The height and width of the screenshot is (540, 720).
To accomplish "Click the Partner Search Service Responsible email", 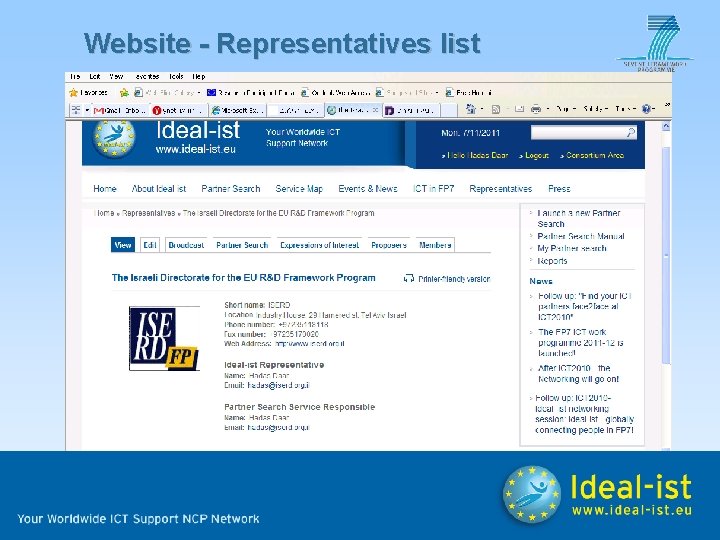I will click(278, 428).
